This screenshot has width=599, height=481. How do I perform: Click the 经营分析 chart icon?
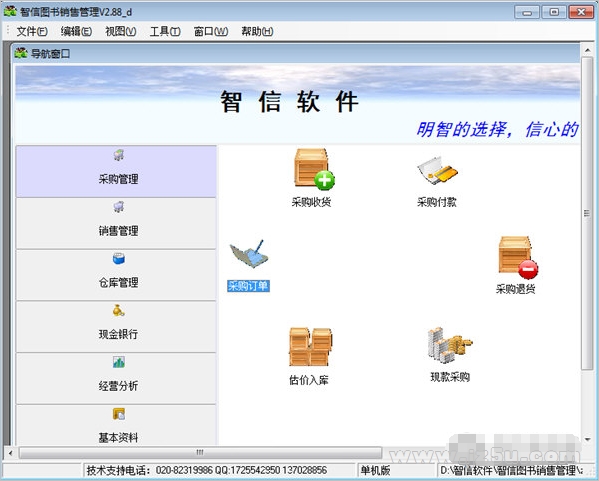119,362
